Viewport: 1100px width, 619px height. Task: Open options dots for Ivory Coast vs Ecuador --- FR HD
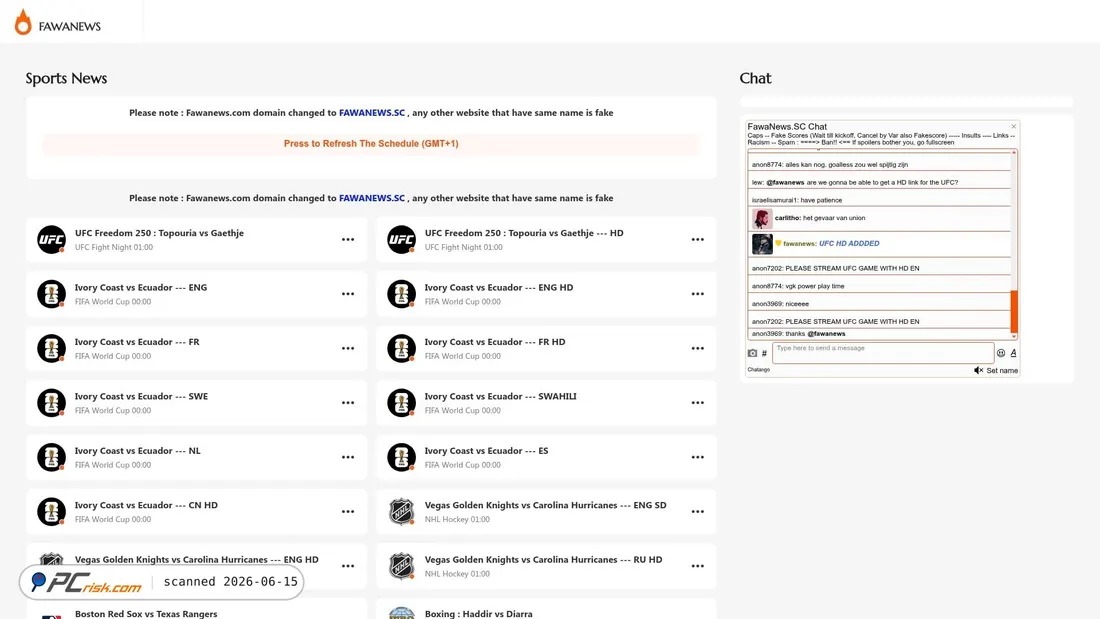(697, 348)
